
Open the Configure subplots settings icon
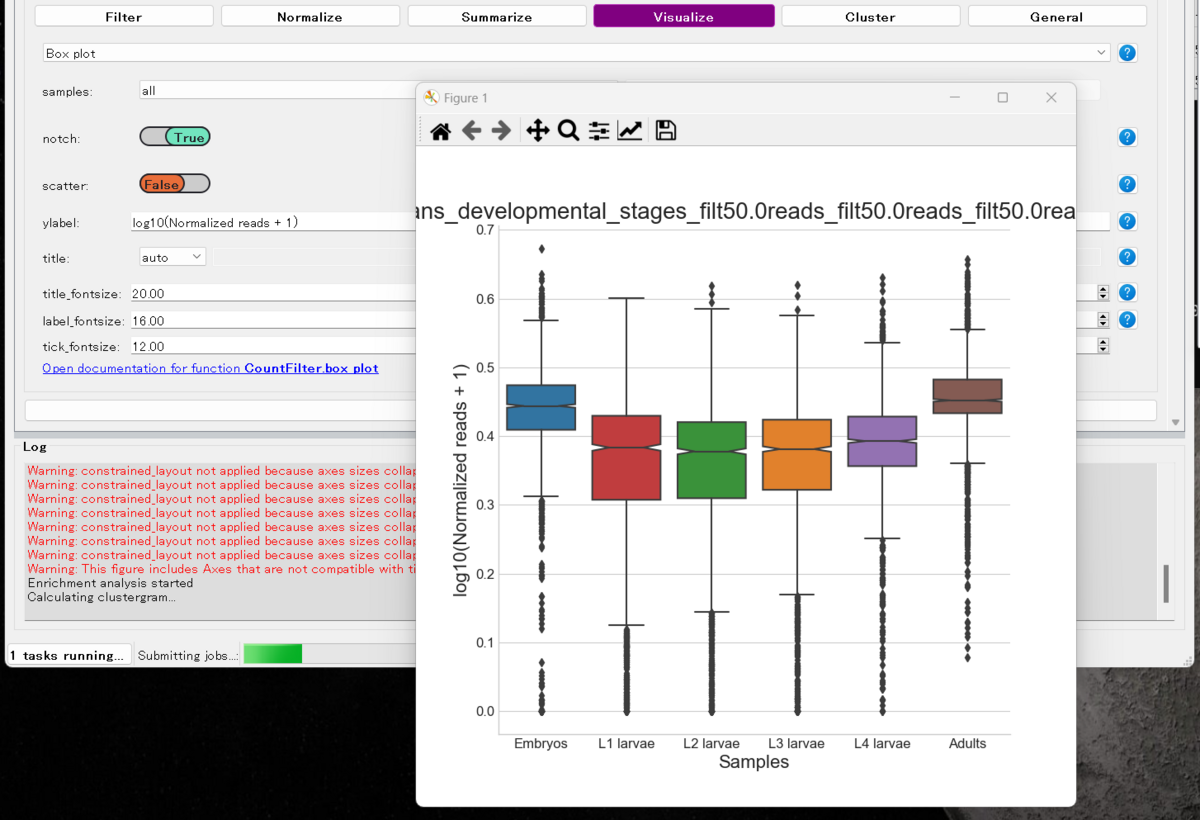pos(598,130)
